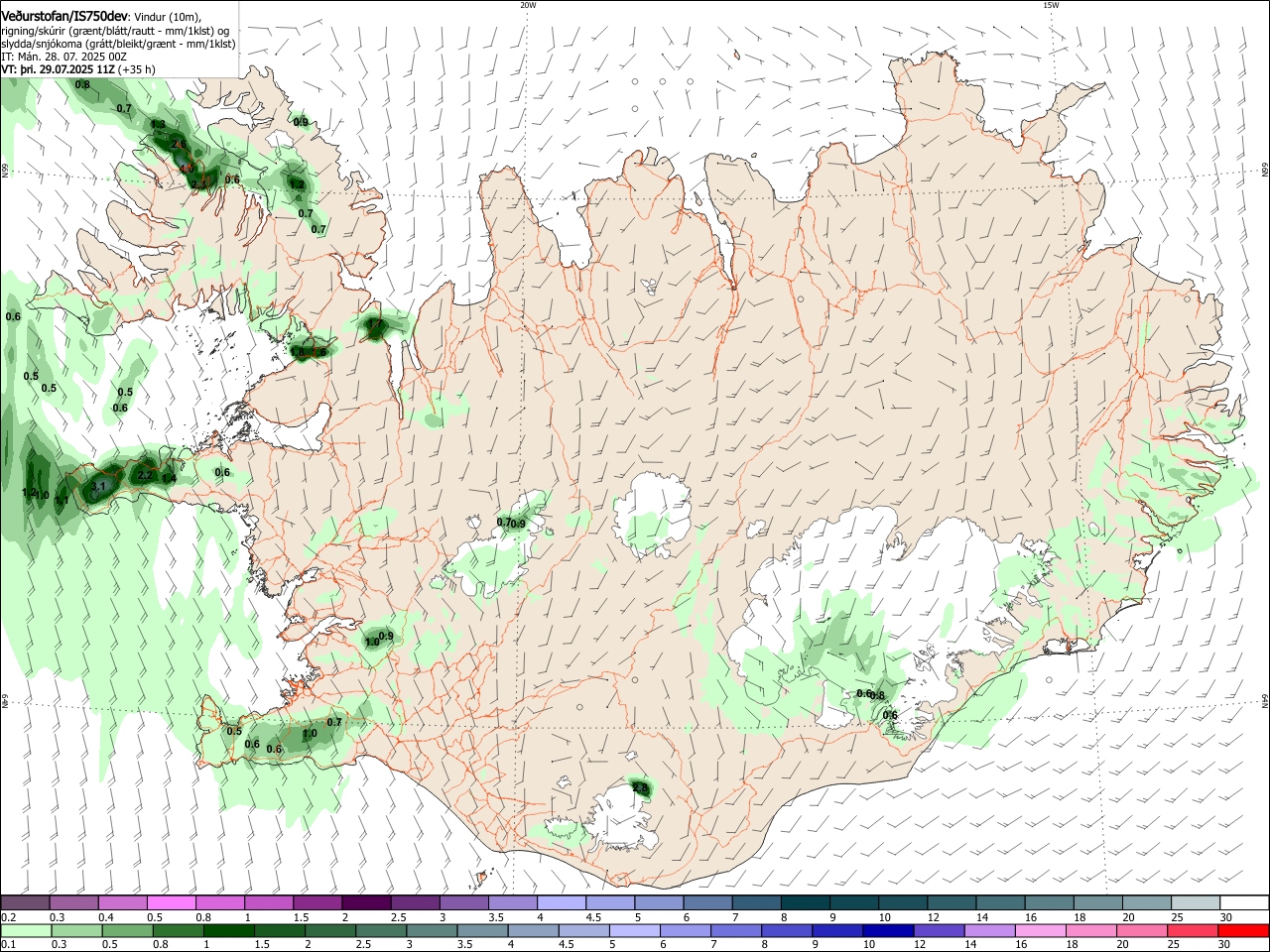Click the light periwinkle swatch labeled 5, lower row
The image size is (1270, 952).
[633, 930]
